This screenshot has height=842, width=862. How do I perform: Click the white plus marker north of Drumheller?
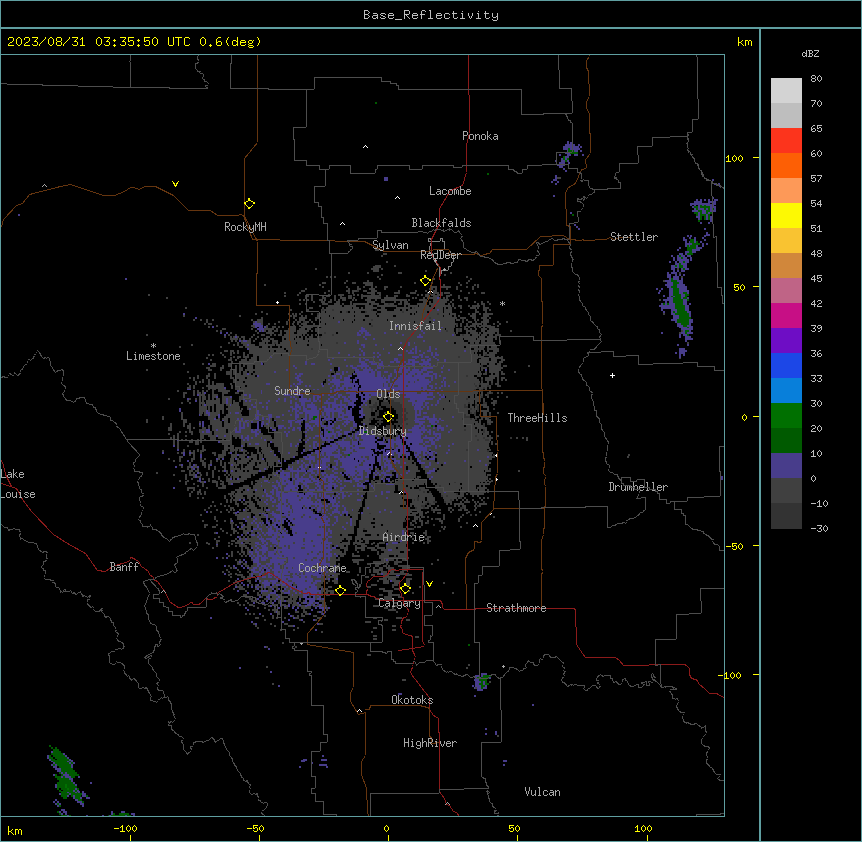[x=612, y=375]
